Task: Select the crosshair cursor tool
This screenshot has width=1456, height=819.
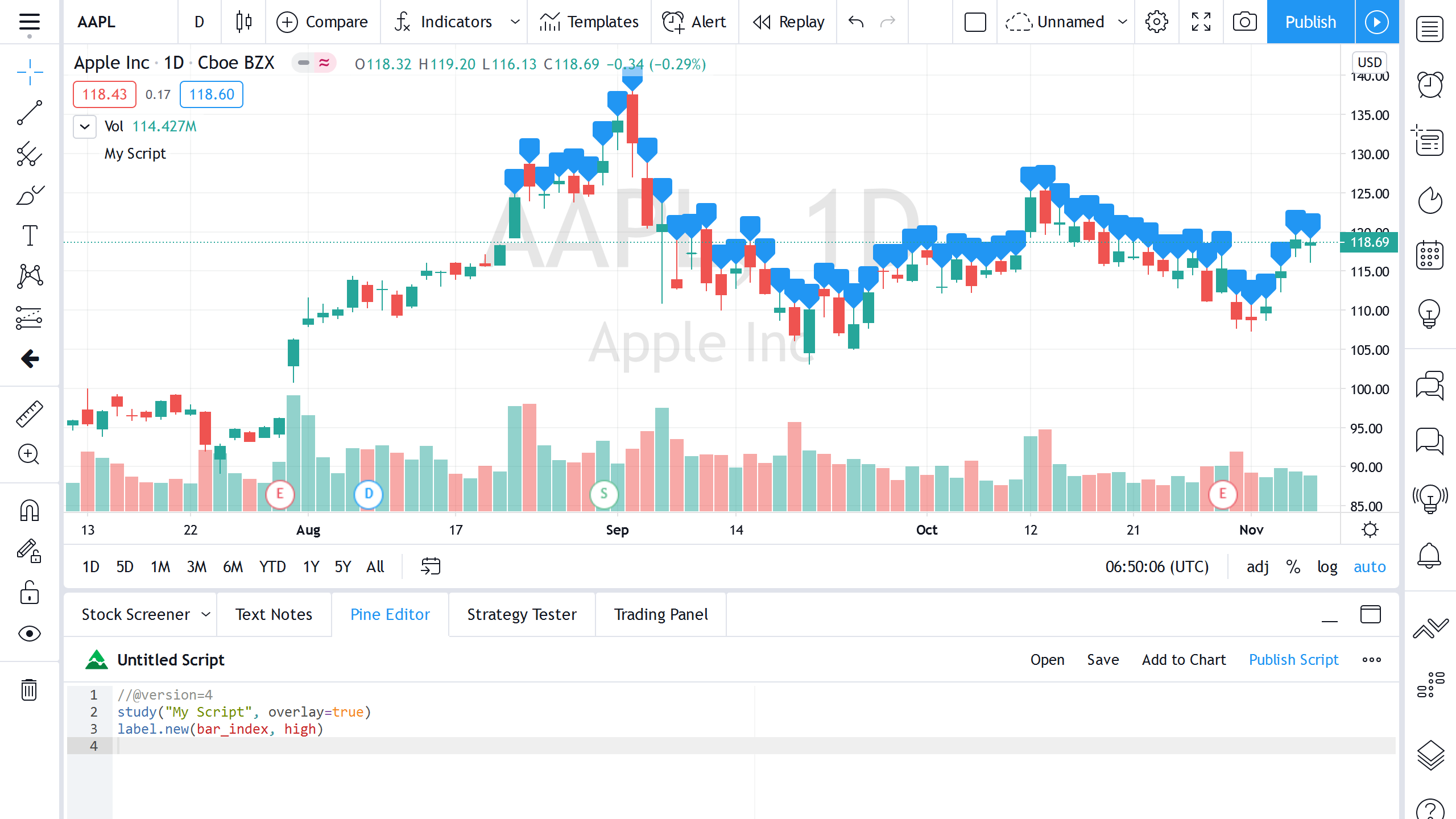Action: click(x=30, y=72)
